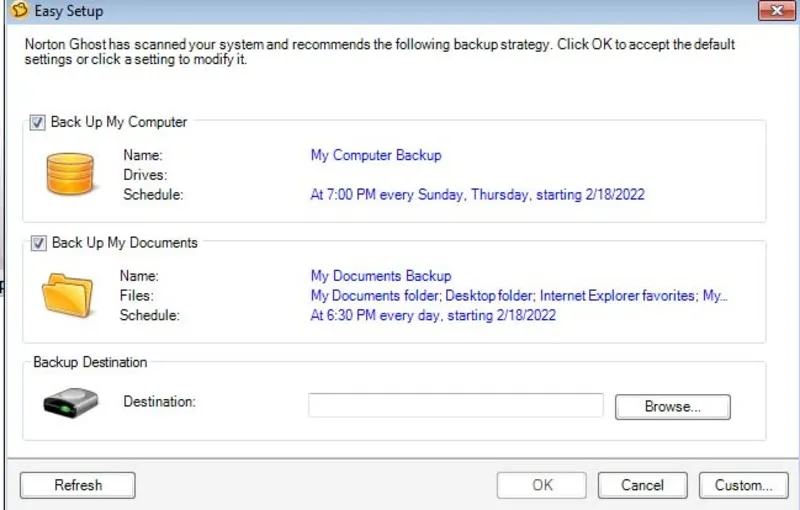Click the Destination path text field
Viewport: 800px width, 510px height.
point(456,405)
